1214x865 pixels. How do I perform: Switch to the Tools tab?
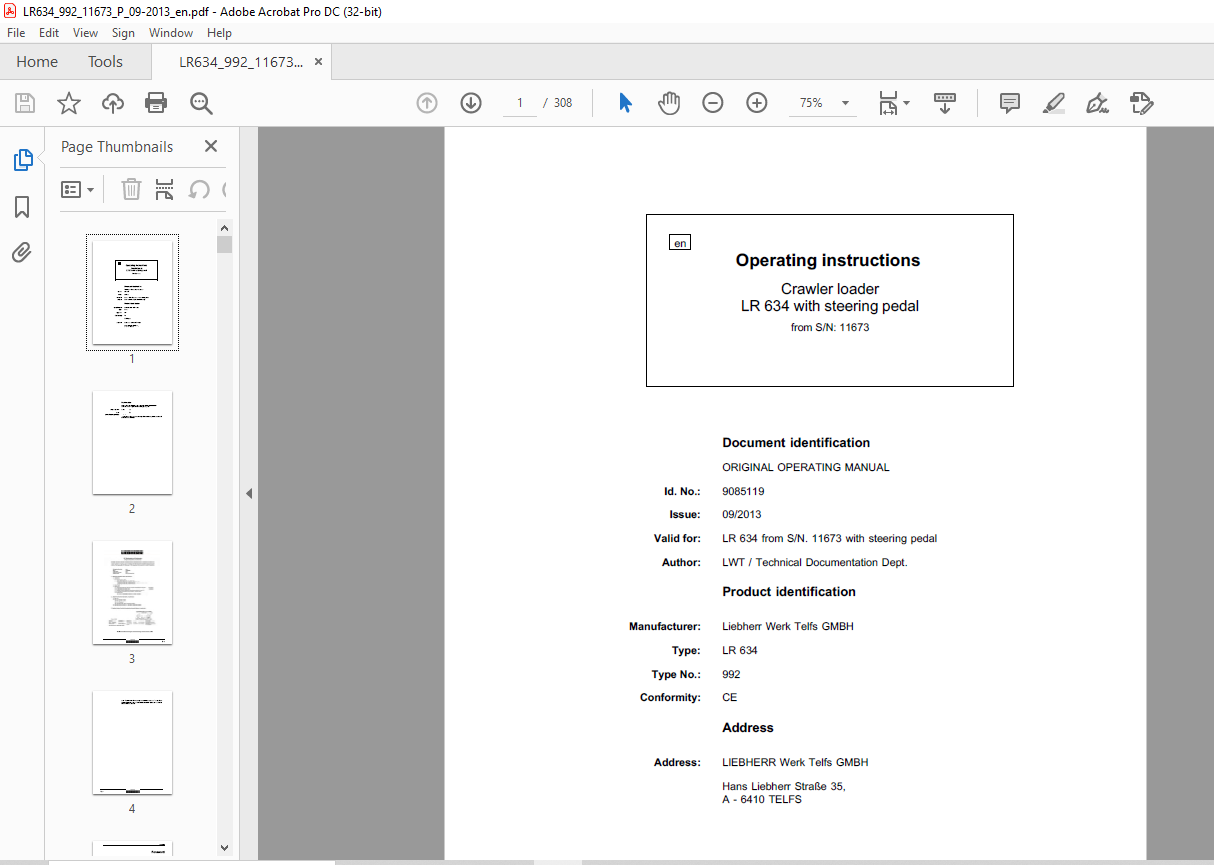point(105,62)
